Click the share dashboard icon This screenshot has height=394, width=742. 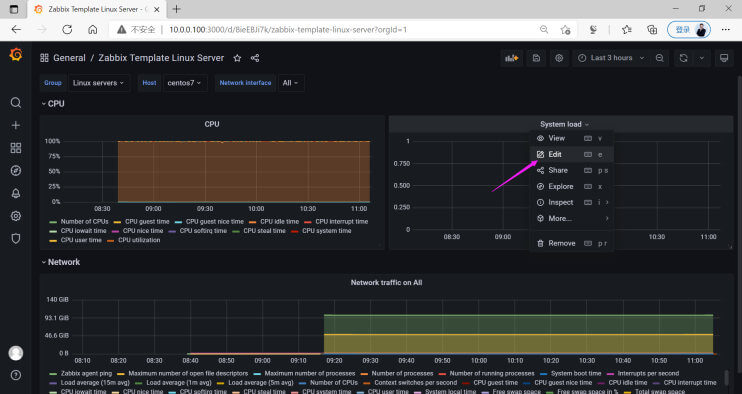click(255, 58)
